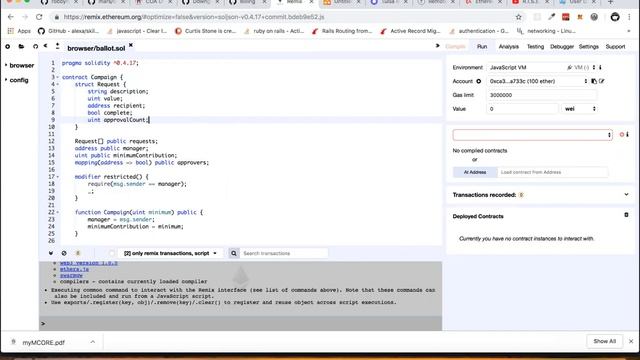
Task: Switch to the Testing tab
Action: coord(535,47)
